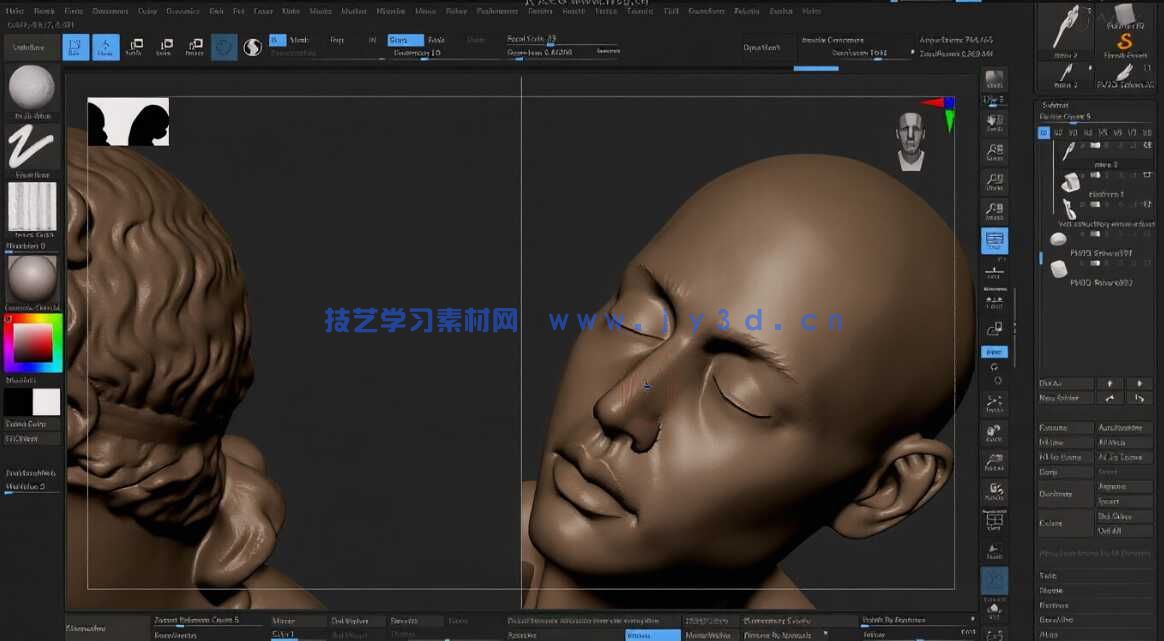This screenshot has width=1164, height=641.
Task: Collapse the SubTool section in the right tray
Action: [1055, 104]
